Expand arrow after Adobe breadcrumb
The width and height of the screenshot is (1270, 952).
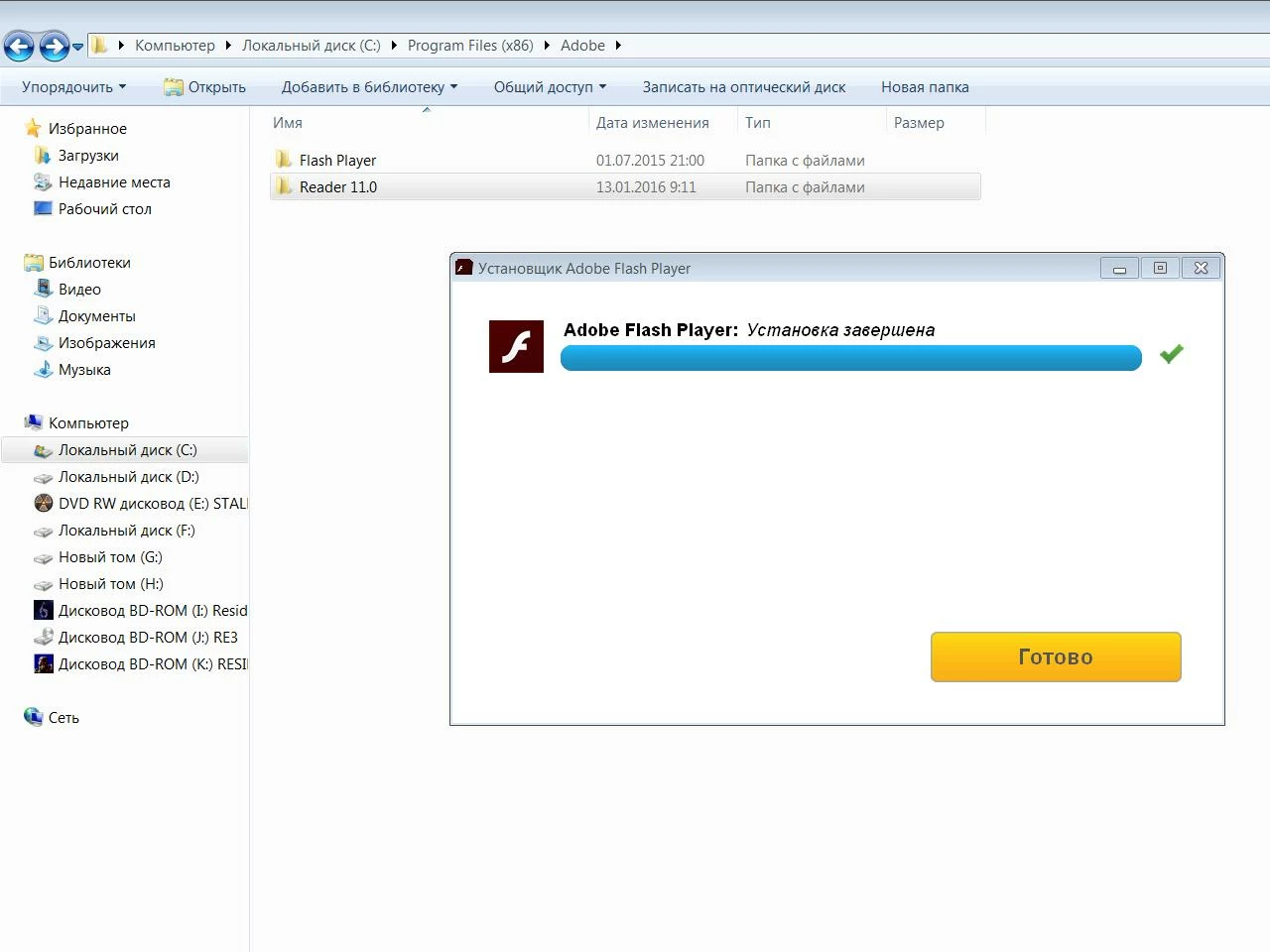pyautogui.click(x=619, y=46)
